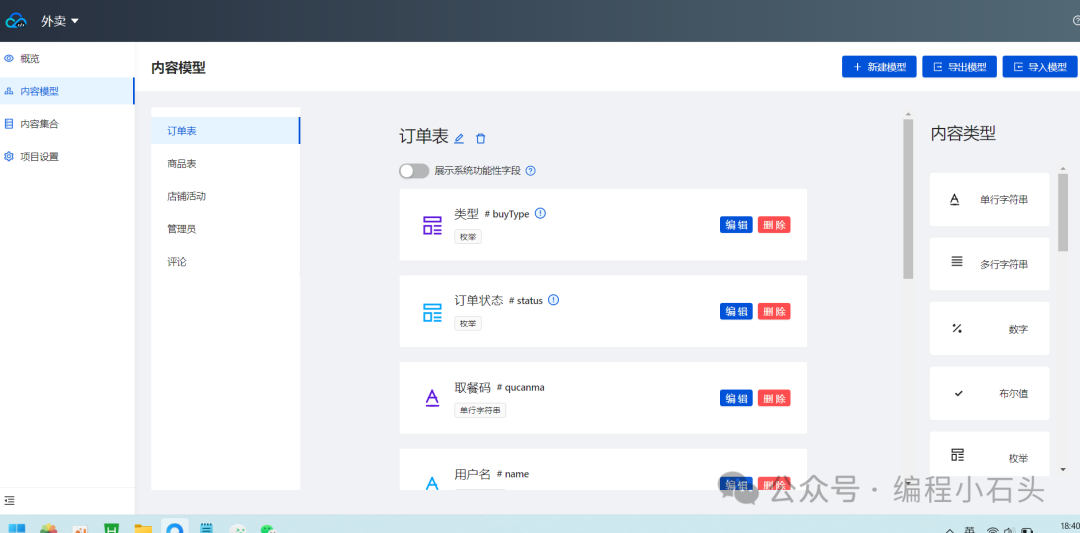1080x533 pixels.
Task: Go to 概览 in the sidebar
Action: (67, 59)
